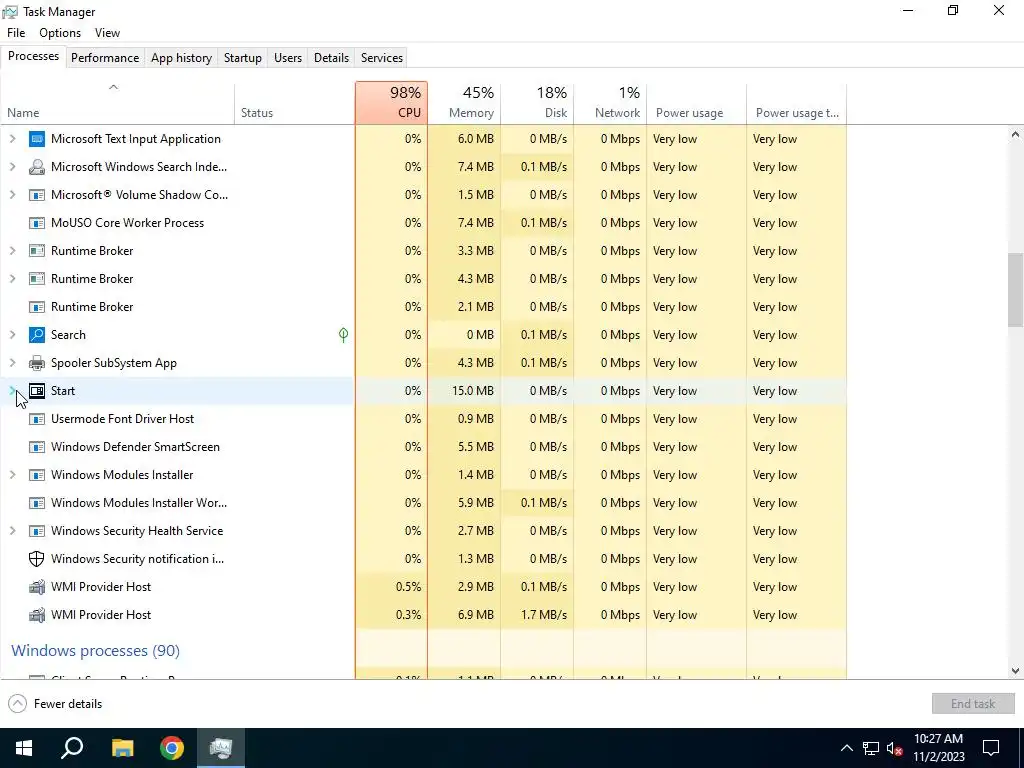This screenshot has height=768, width=1024.
Task: Click Task Manager taskbar icon
Action: pyautogui.click(x=221, y=748)
